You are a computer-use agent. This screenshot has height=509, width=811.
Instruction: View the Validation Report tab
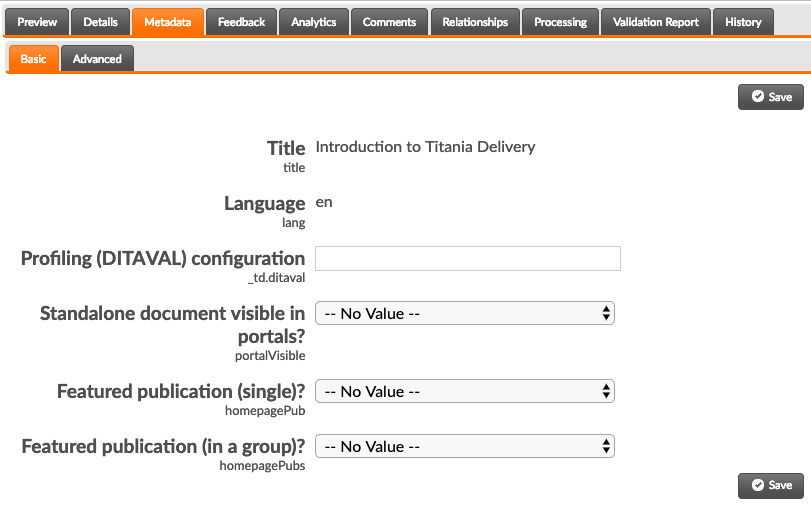point(655,22)
